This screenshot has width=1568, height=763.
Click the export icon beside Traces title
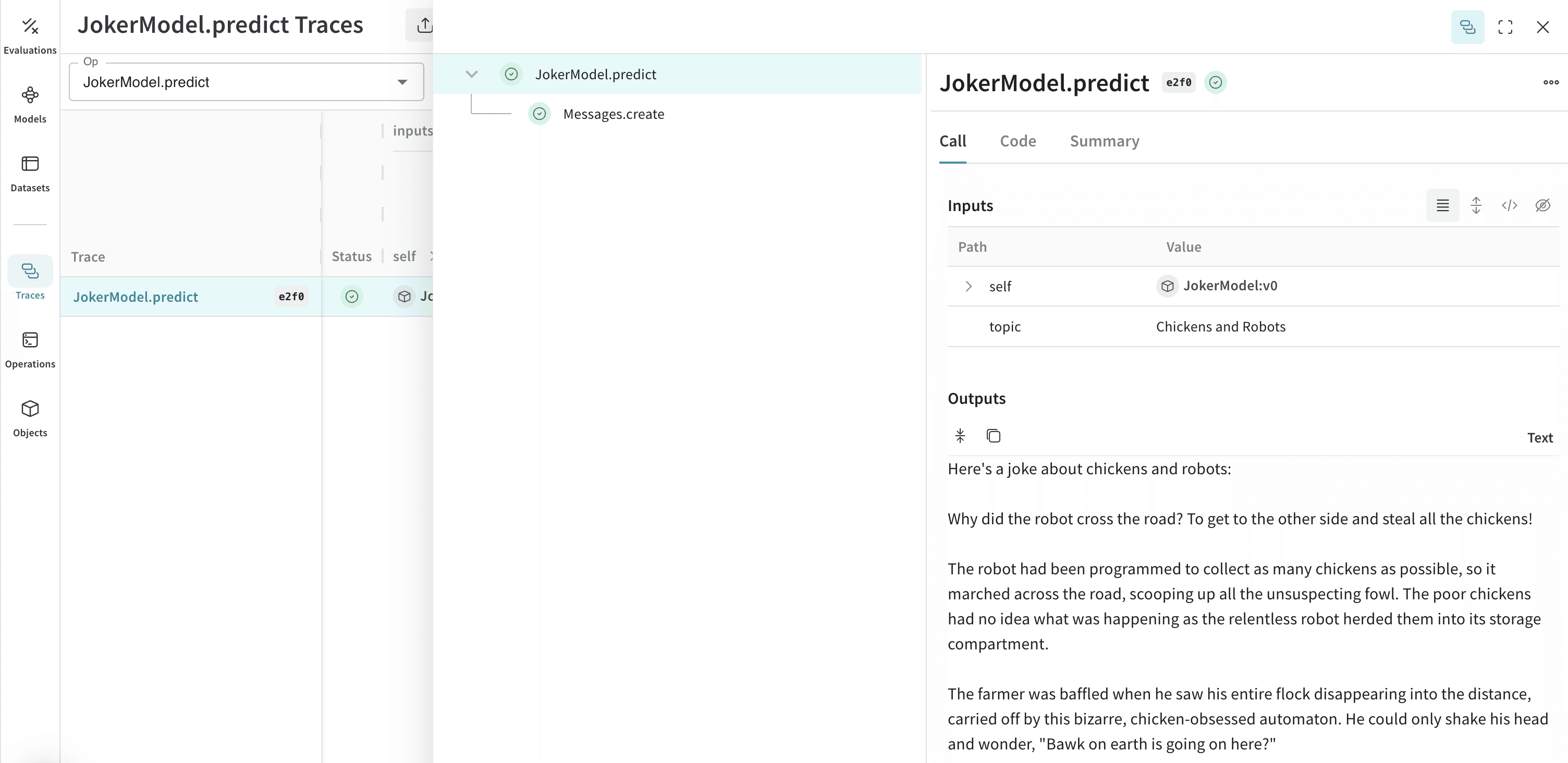pos(424,26)
